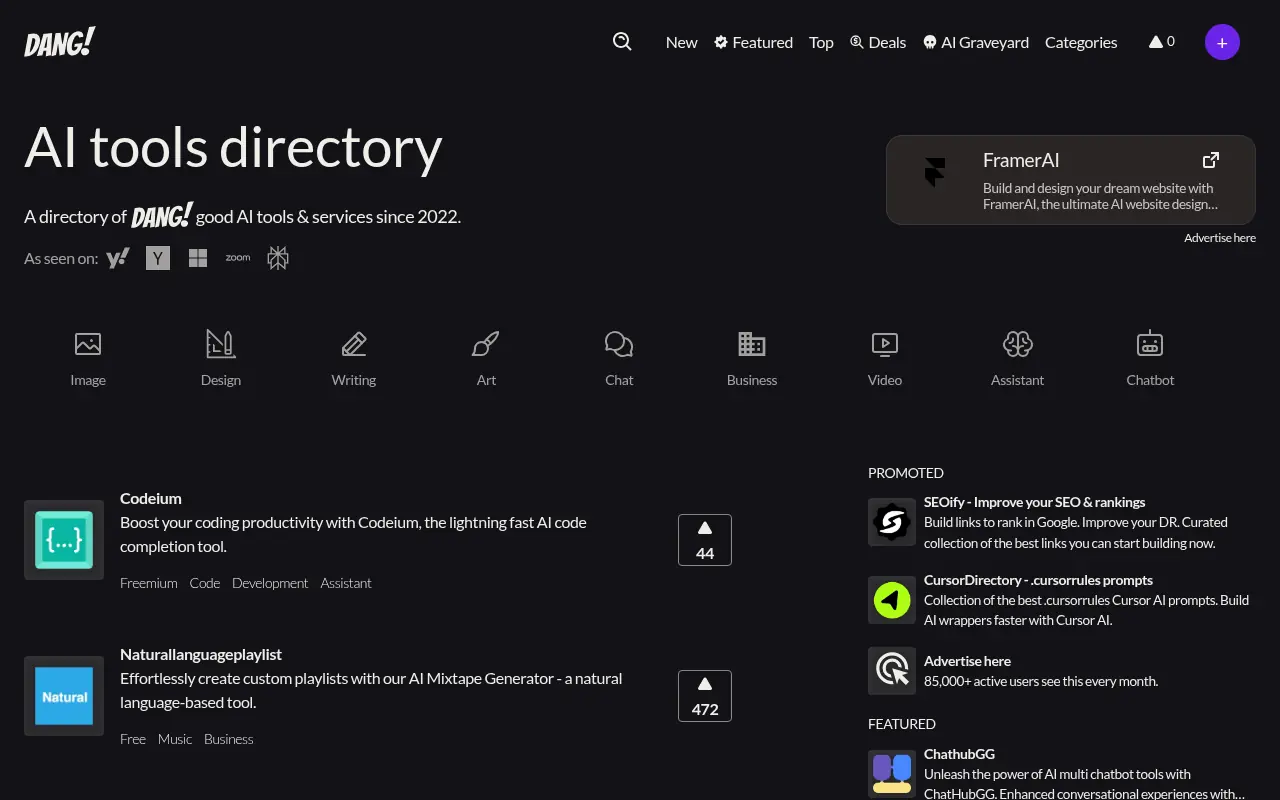The height and width of the screenshot is (800, 1280).
Task: Click the search magnifier icon
Action: coord(622,41)
